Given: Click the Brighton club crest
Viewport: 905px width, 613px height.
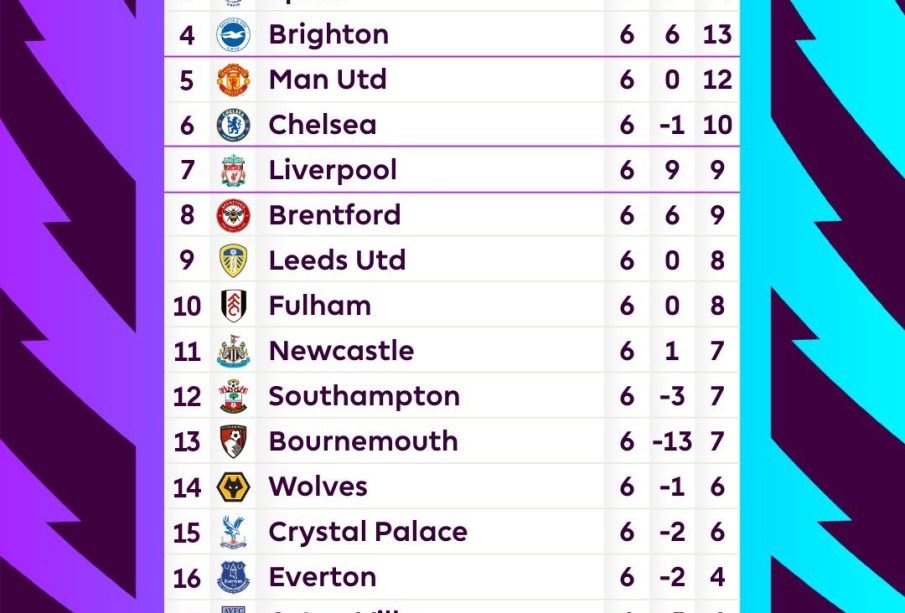Looking at the screenshot, I should (233, 35).
